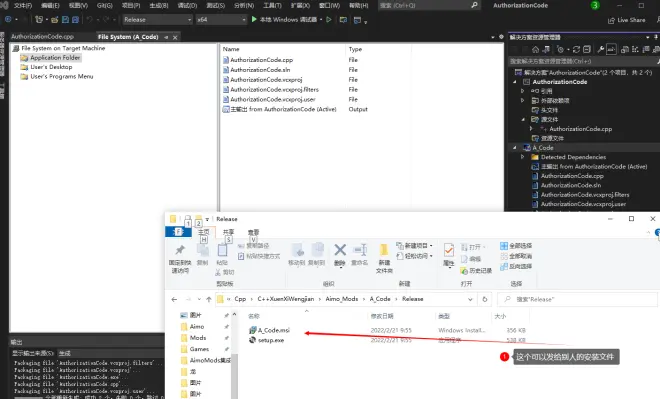Open the x64 platform dropdown
Viewport: 660px width, 399px height.
tap(221, 20)
